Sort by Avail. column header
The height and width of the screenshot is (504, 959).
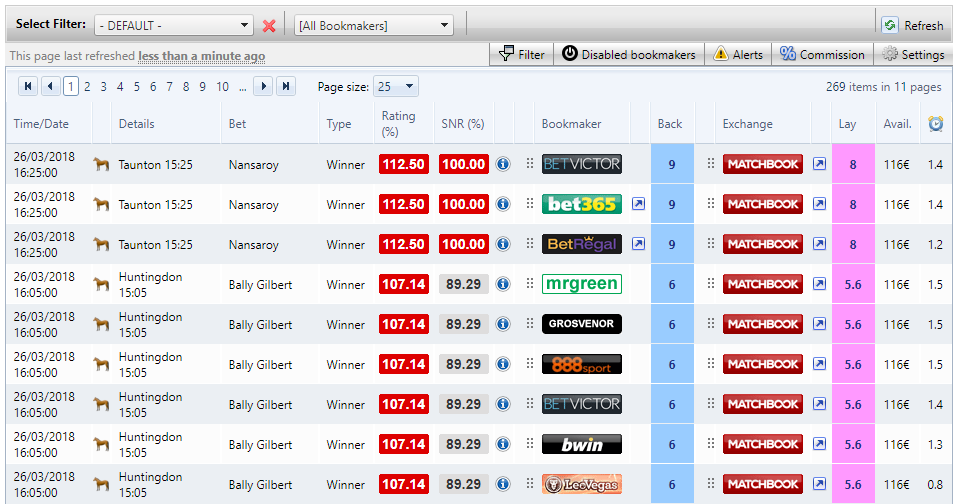coord(897,124)
